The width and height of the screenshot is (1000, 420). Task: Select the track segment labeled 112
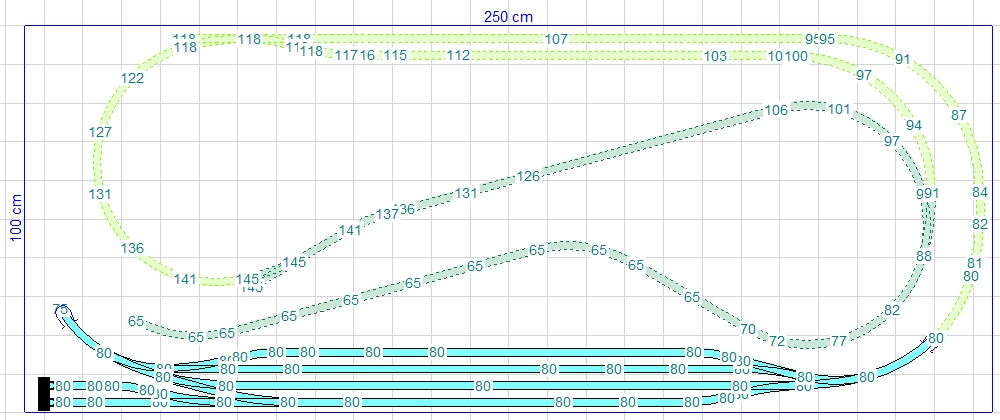click(458, 56)
